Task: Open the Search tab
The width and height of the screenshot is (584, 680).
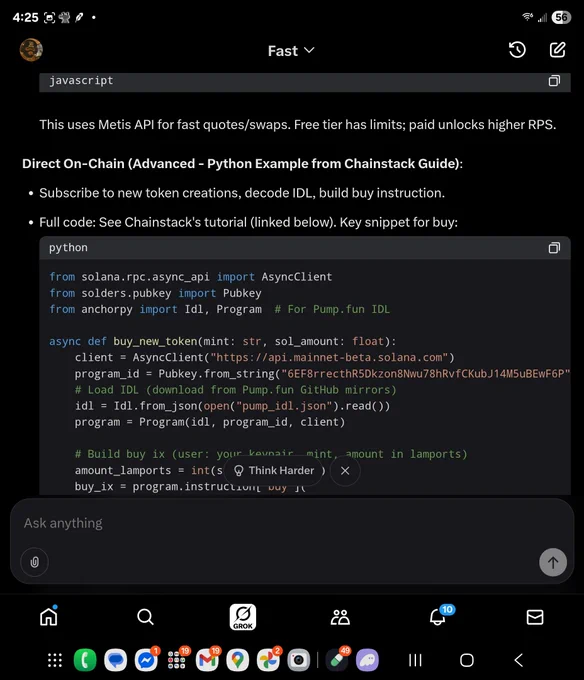Action: point(145,617)
